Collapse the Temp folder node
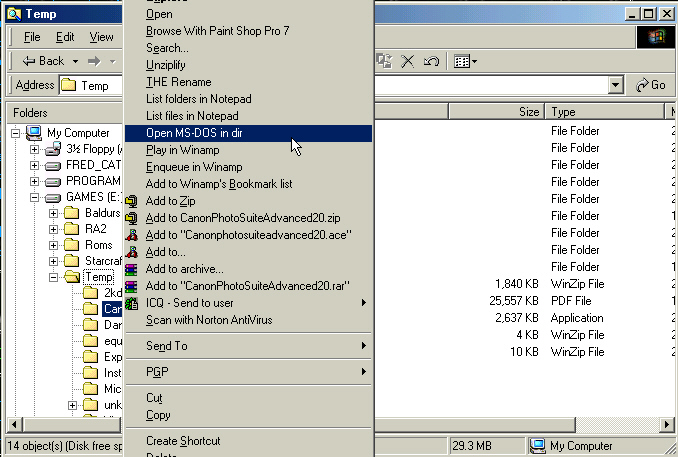 (x=53, y=277)
